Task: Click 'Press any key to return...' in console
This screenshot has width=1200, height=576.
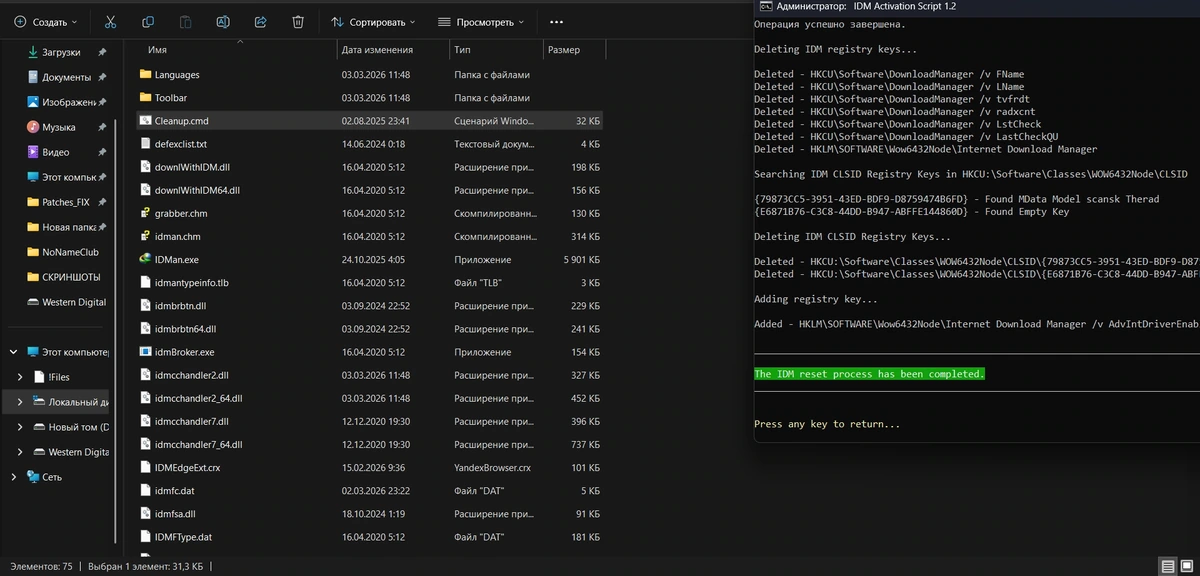Action: pos(827,424)
